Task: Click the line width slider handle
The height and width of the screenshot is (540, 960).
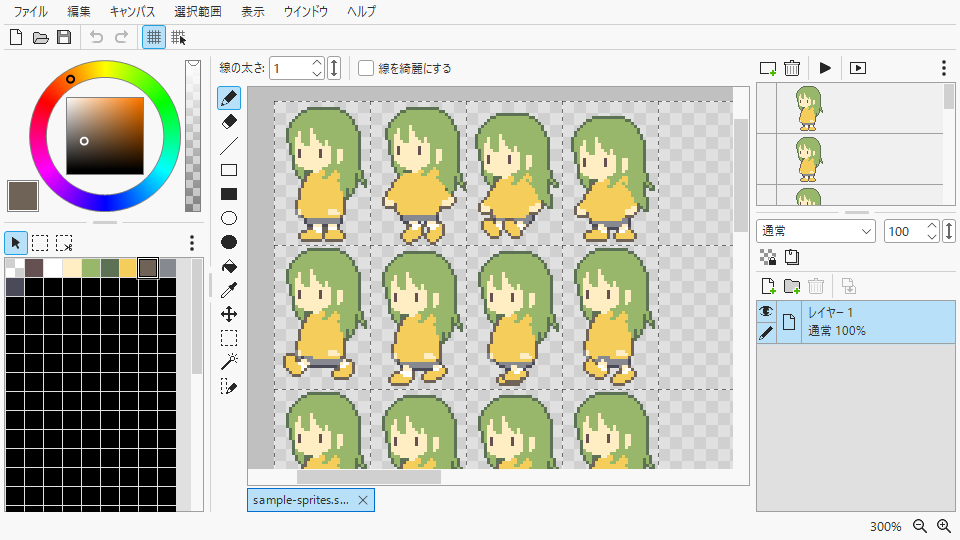Action: (x=334, y=68)
